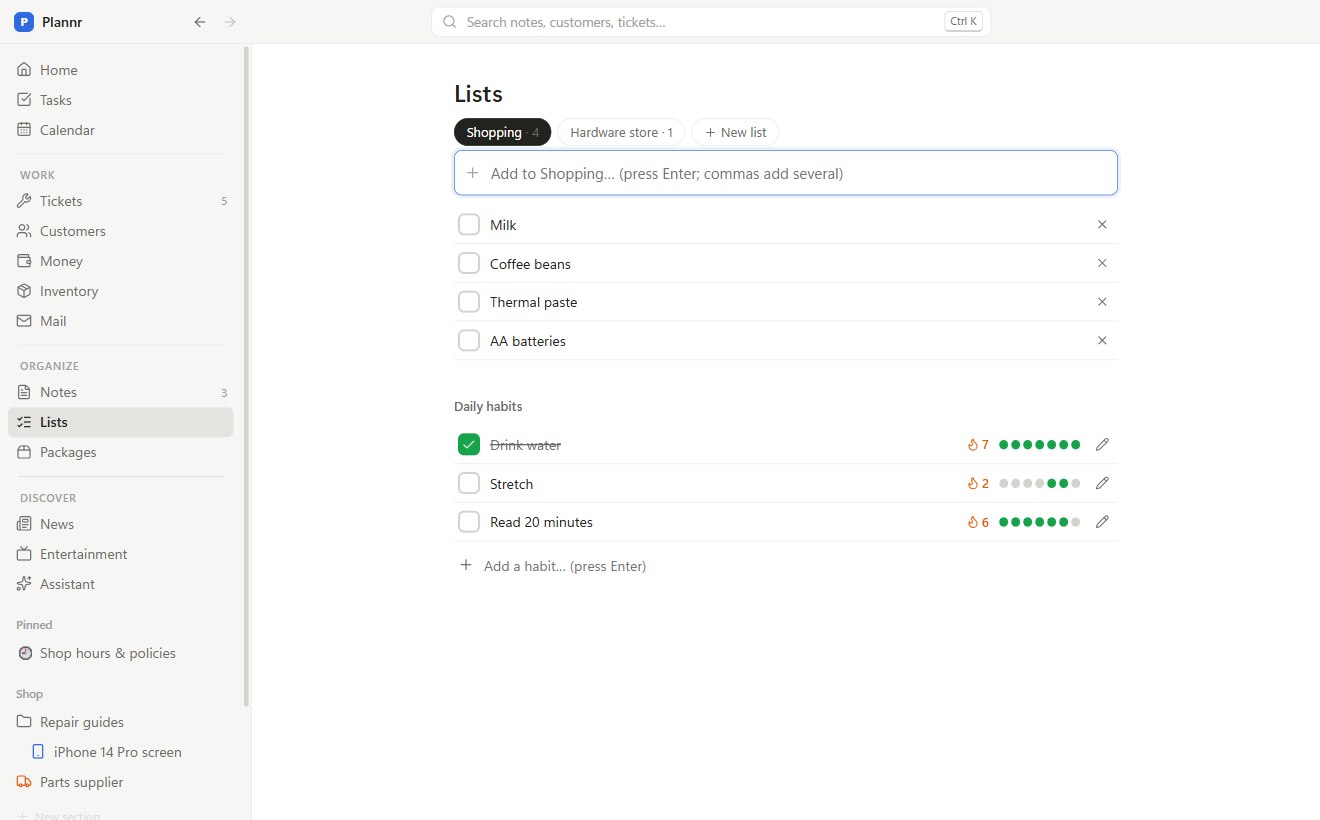Focus the search notes, customers, tickets field
This screenshot has width=1320, height=820.
(711, 22)
